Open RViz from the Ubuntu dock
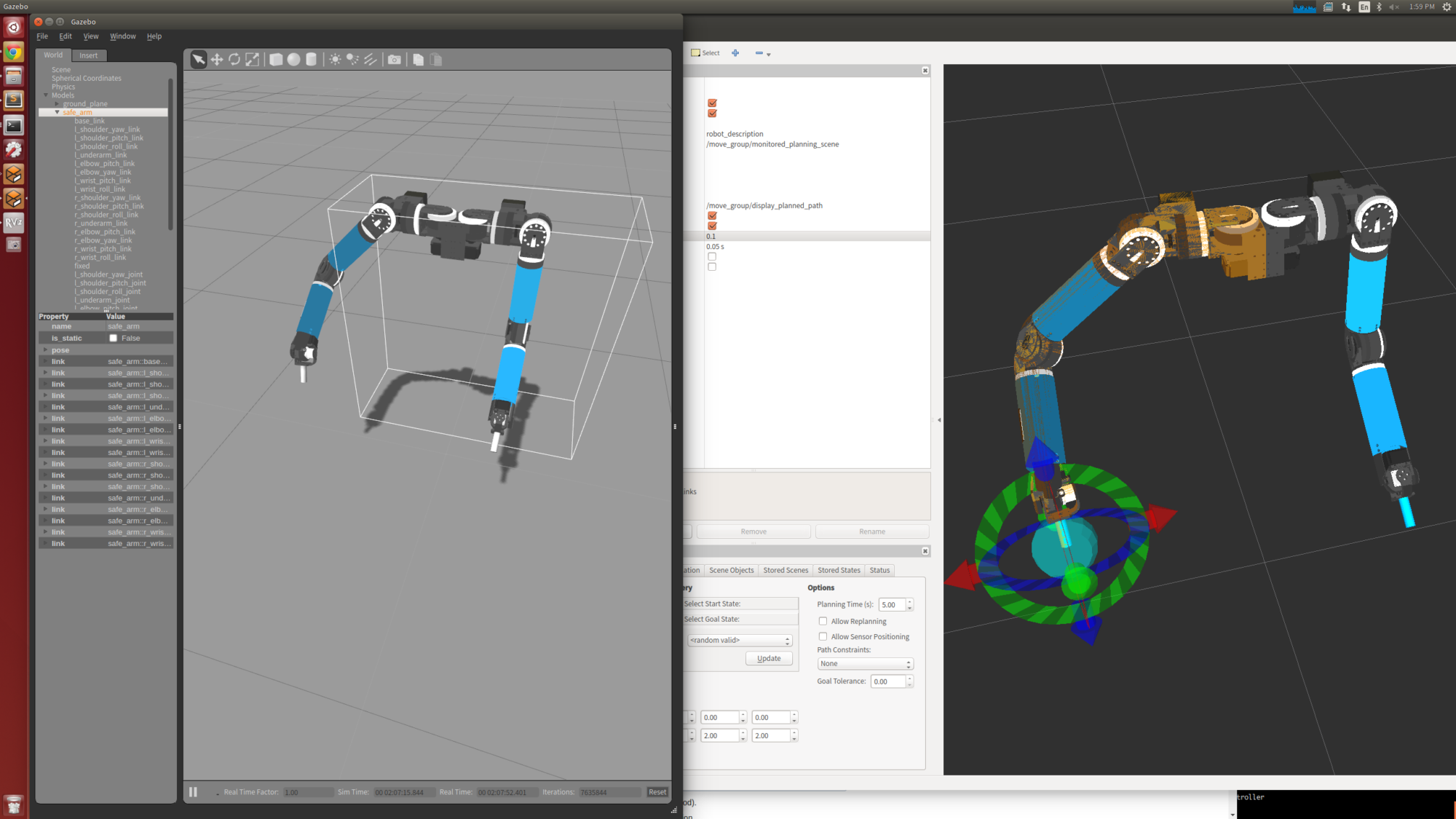This screenshot has width=1456, height=819. [x=14, y=223]
